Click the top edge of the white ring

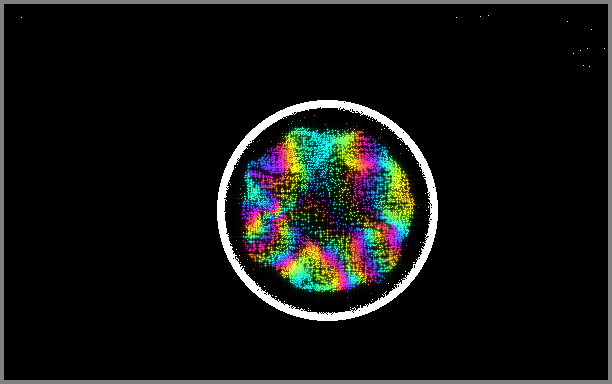point(327,104)
